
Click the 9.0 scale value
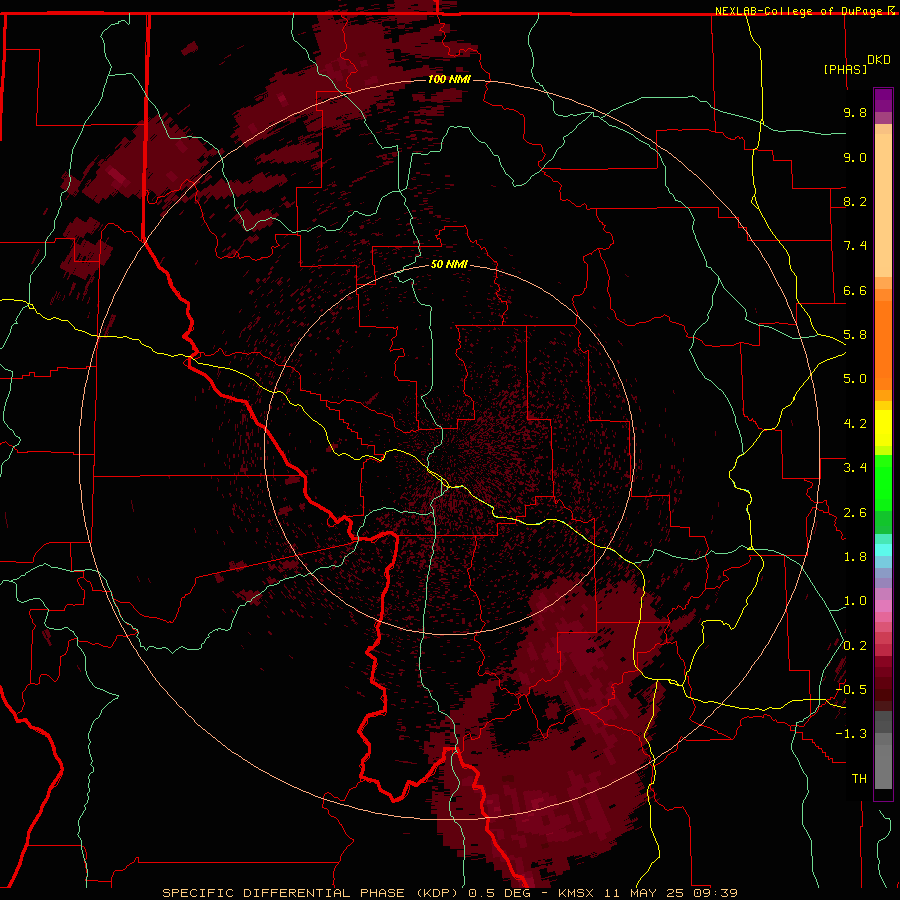(855, 157)
